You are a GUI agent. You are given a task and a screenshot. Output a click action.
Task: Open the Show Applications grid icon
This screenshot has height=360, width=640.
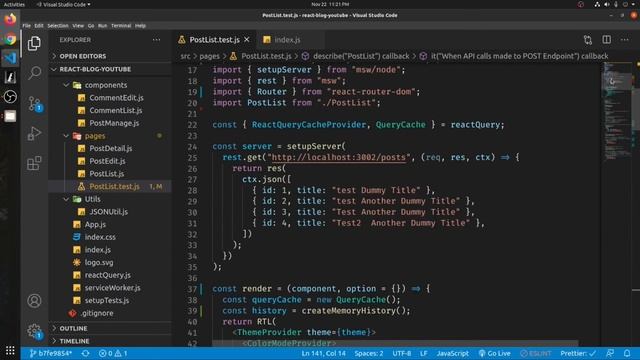pos(10,350)
